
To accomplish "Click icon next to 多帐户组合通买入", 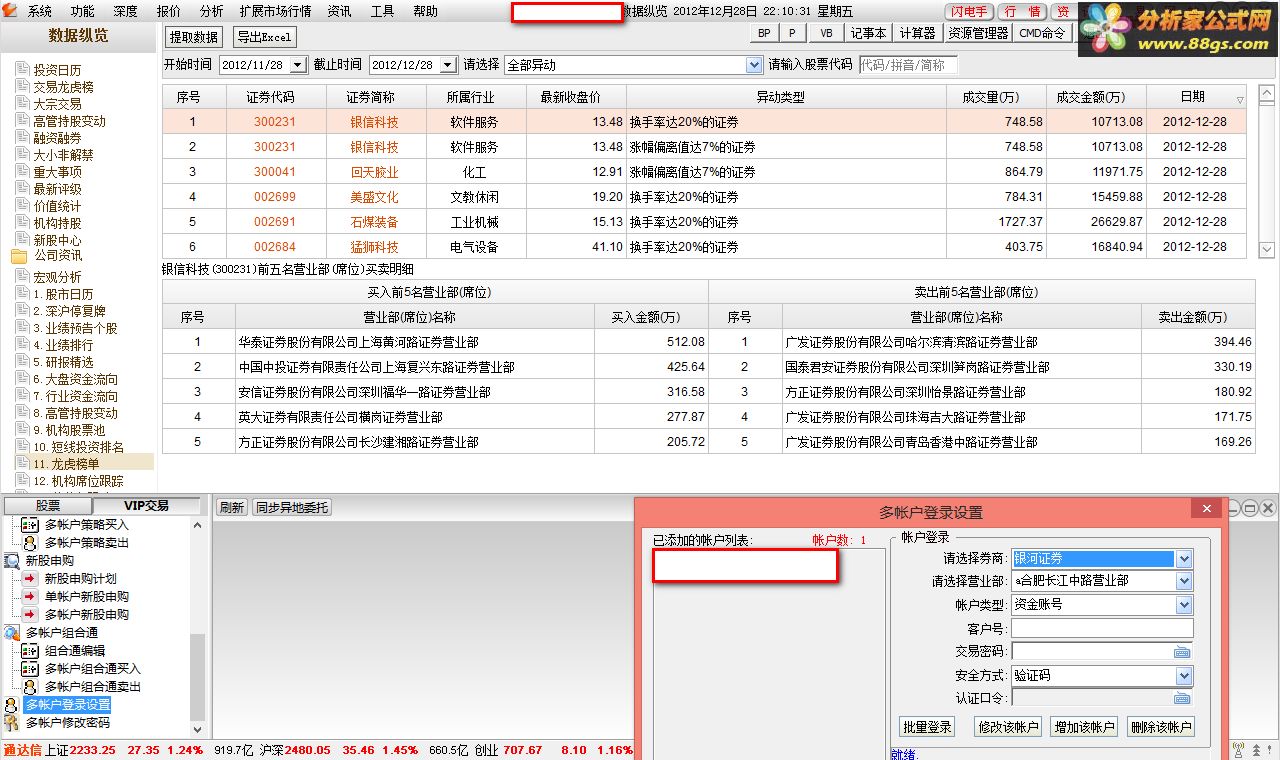I will 30,669.
